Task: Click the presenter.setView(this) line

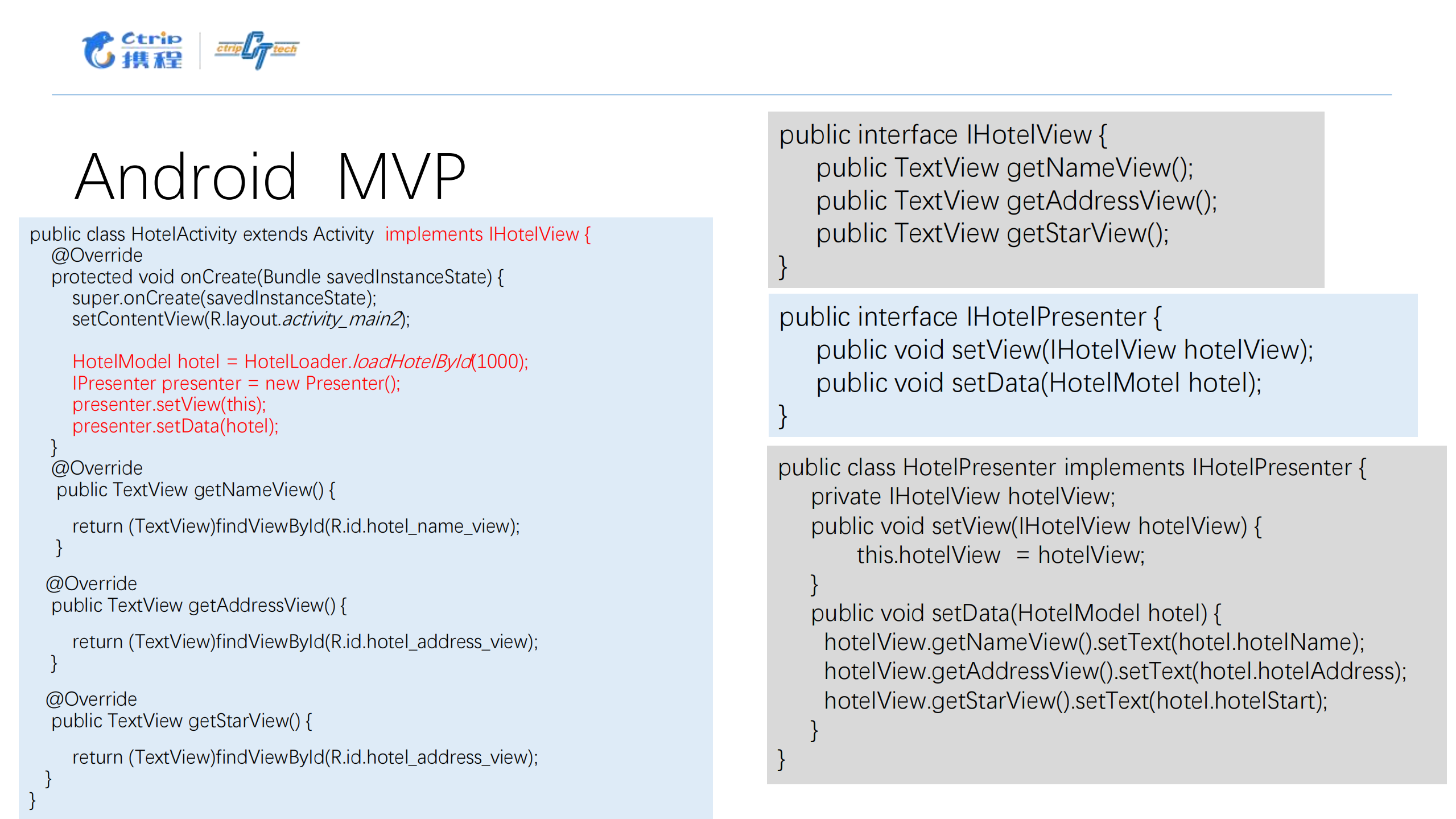Action: tap(169, 405)
